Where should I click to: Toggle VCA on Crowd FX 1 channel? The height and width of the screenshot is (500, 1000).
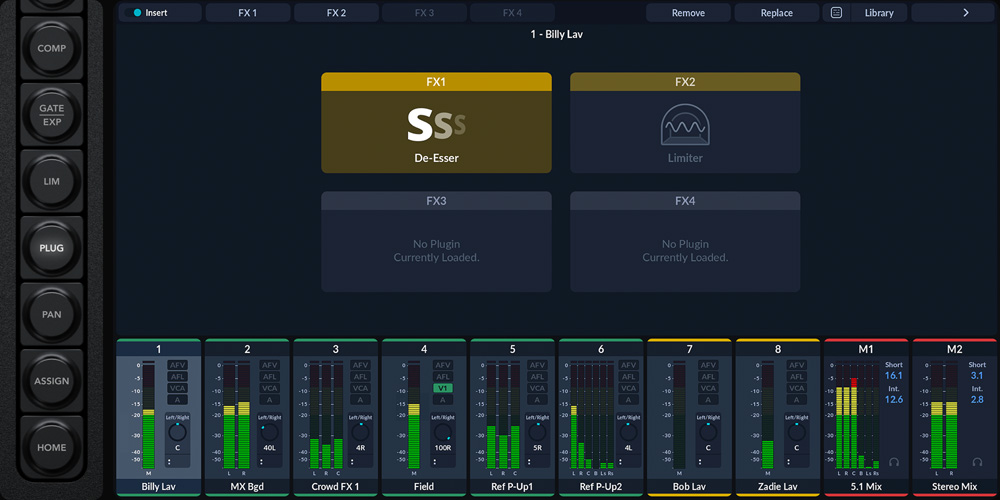(x=360, y=388)
